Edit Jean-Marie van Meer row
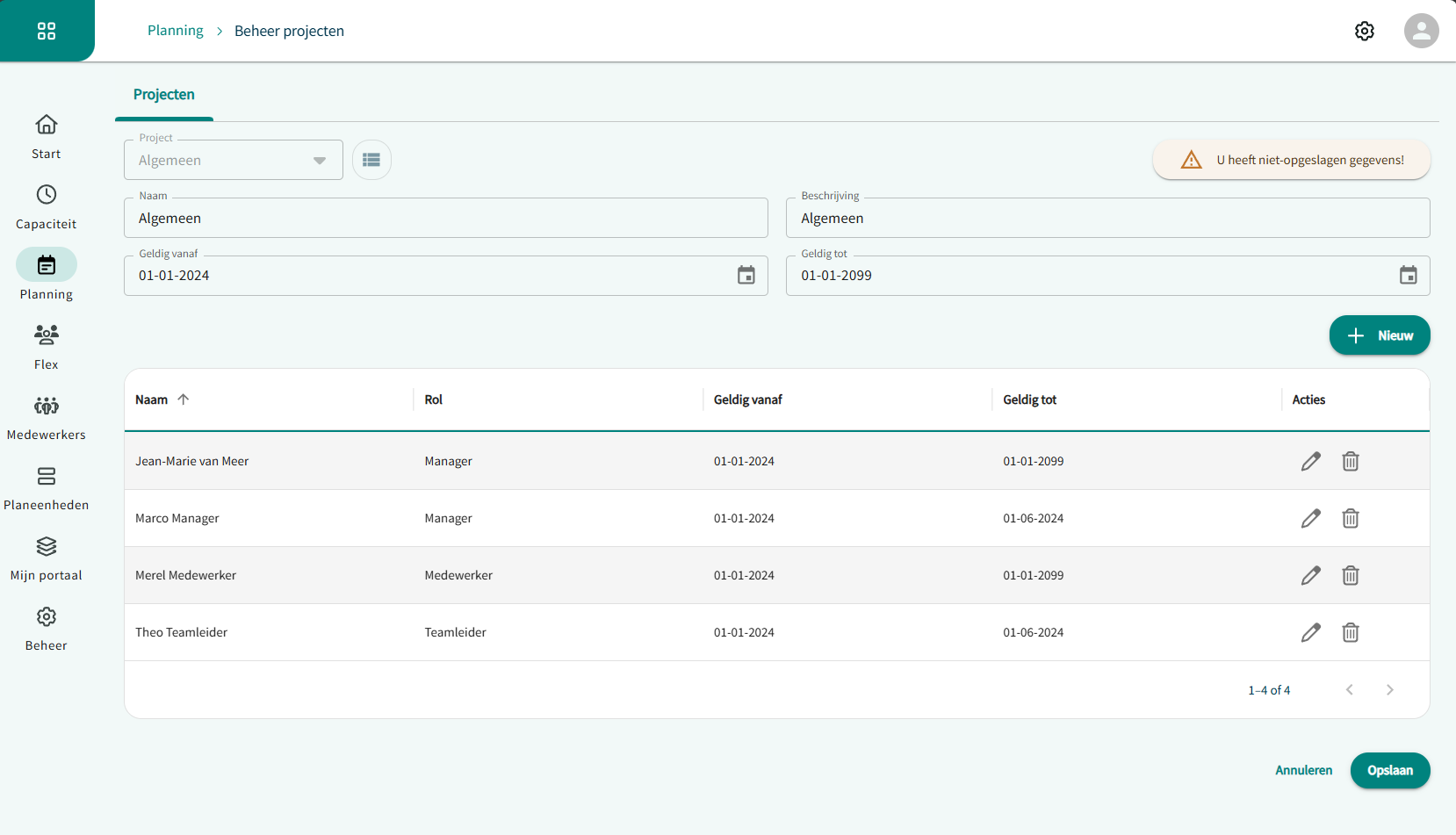 pyautogui.click(x=1310, y=461)
